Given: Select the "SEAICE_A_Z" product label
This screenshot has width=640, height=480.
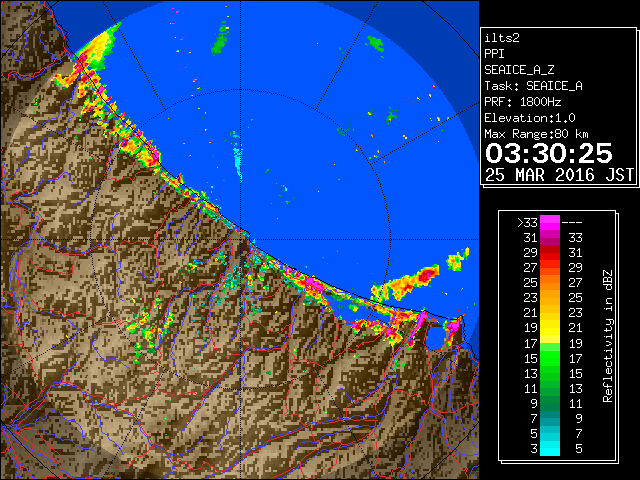Looking at the screenshot, I should [x=519, y=70].
